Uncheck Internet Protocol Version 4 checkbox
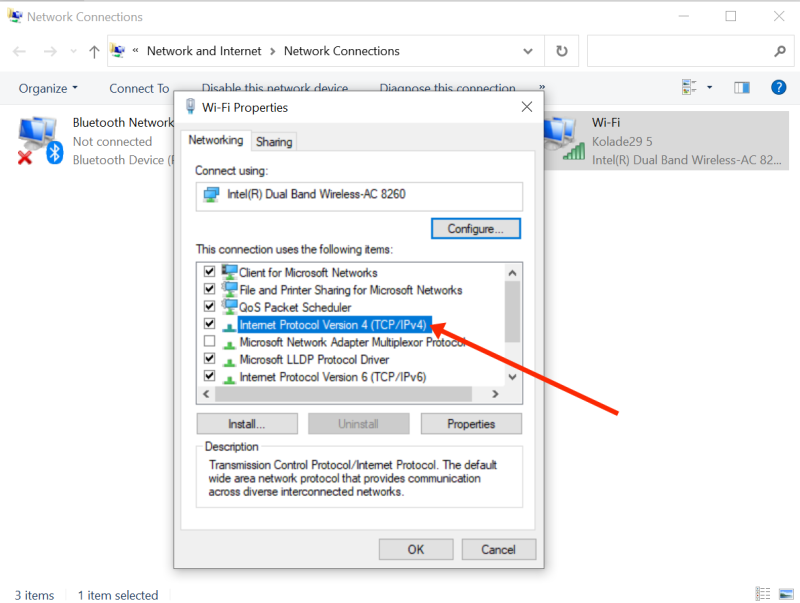The height and width of the screenshot is (603, 800). [x=209, y=323]
